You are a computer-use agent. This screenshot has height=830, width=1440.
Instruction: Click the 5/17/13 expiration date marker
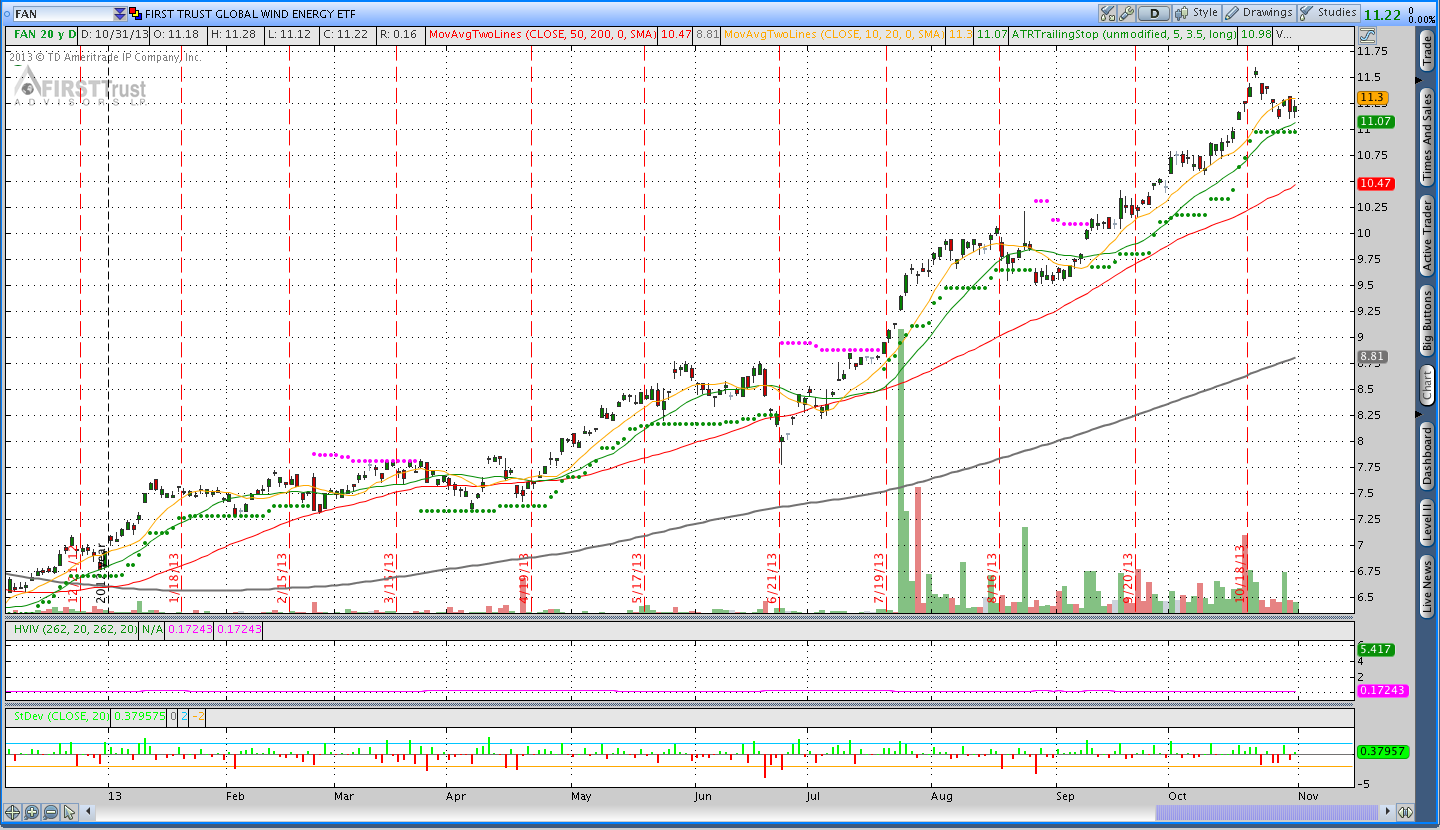point(637,577)
